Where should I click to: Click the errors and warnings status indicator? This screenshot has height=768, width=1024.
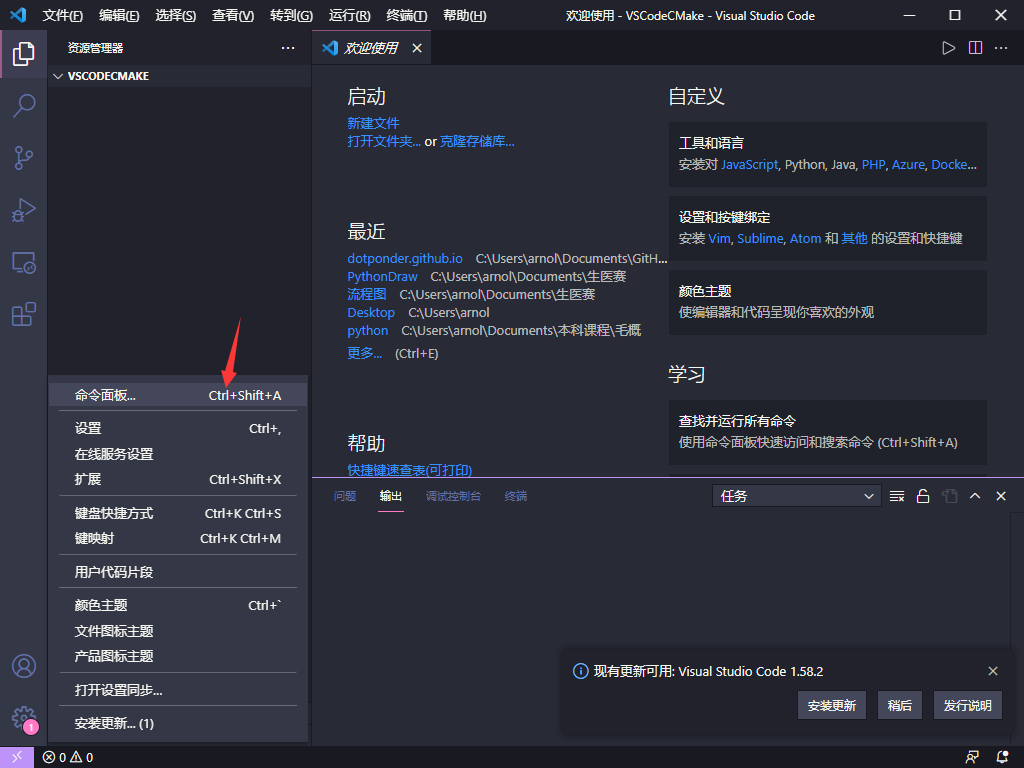pyautogui.click(x=68, y=757)
